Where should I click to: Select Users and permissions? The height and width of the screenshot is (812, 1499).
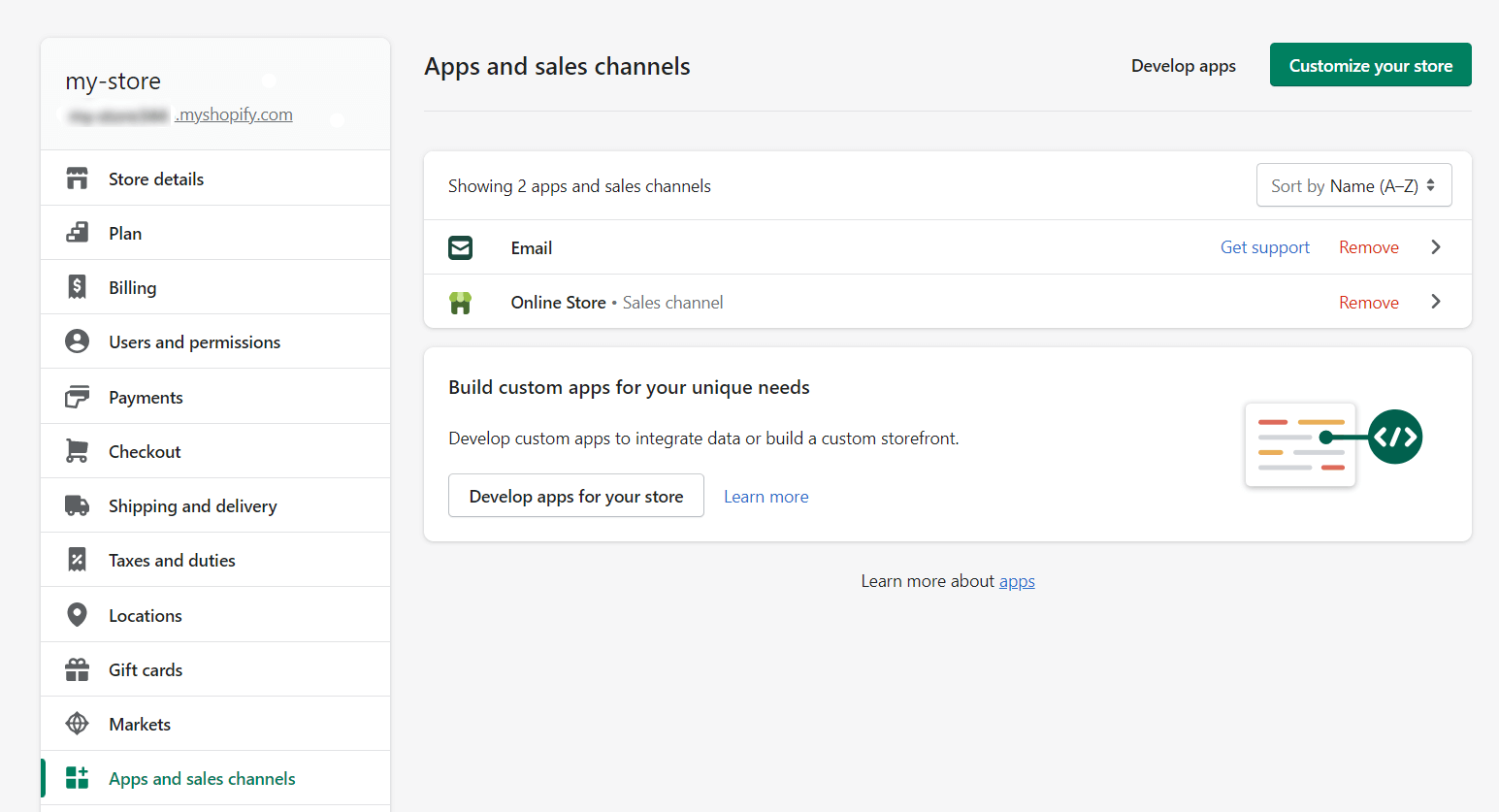215,341
